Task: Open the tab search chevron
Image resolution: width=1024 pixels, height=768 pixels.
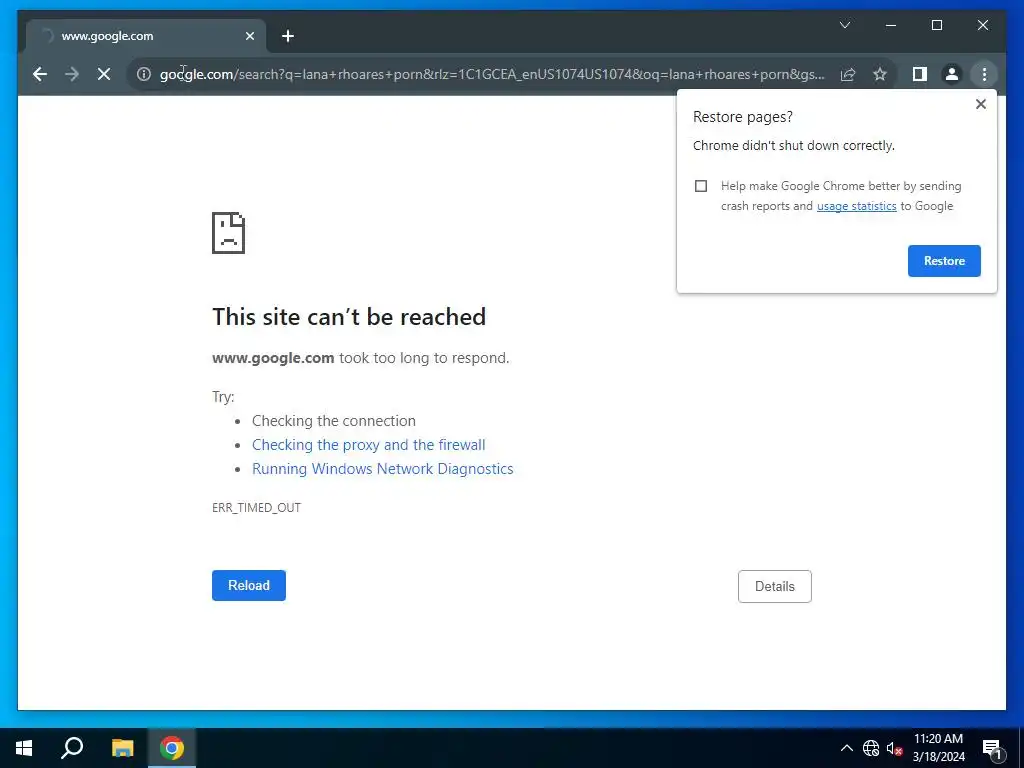Action: click(844, 25)
